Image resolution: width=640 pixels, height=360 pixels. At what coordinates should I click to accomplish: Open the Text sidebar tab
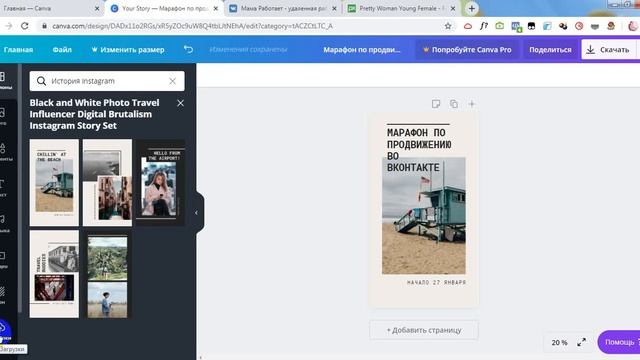pyautogui.click(x=4, y=188)
